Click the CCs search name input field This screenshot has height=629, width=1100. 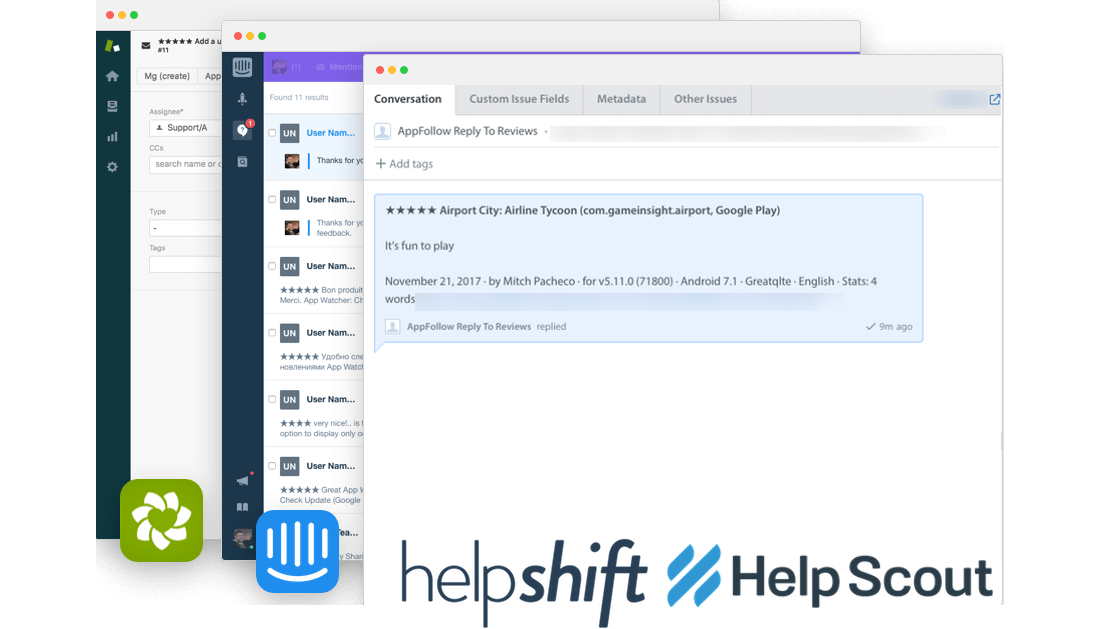point(185,164)
